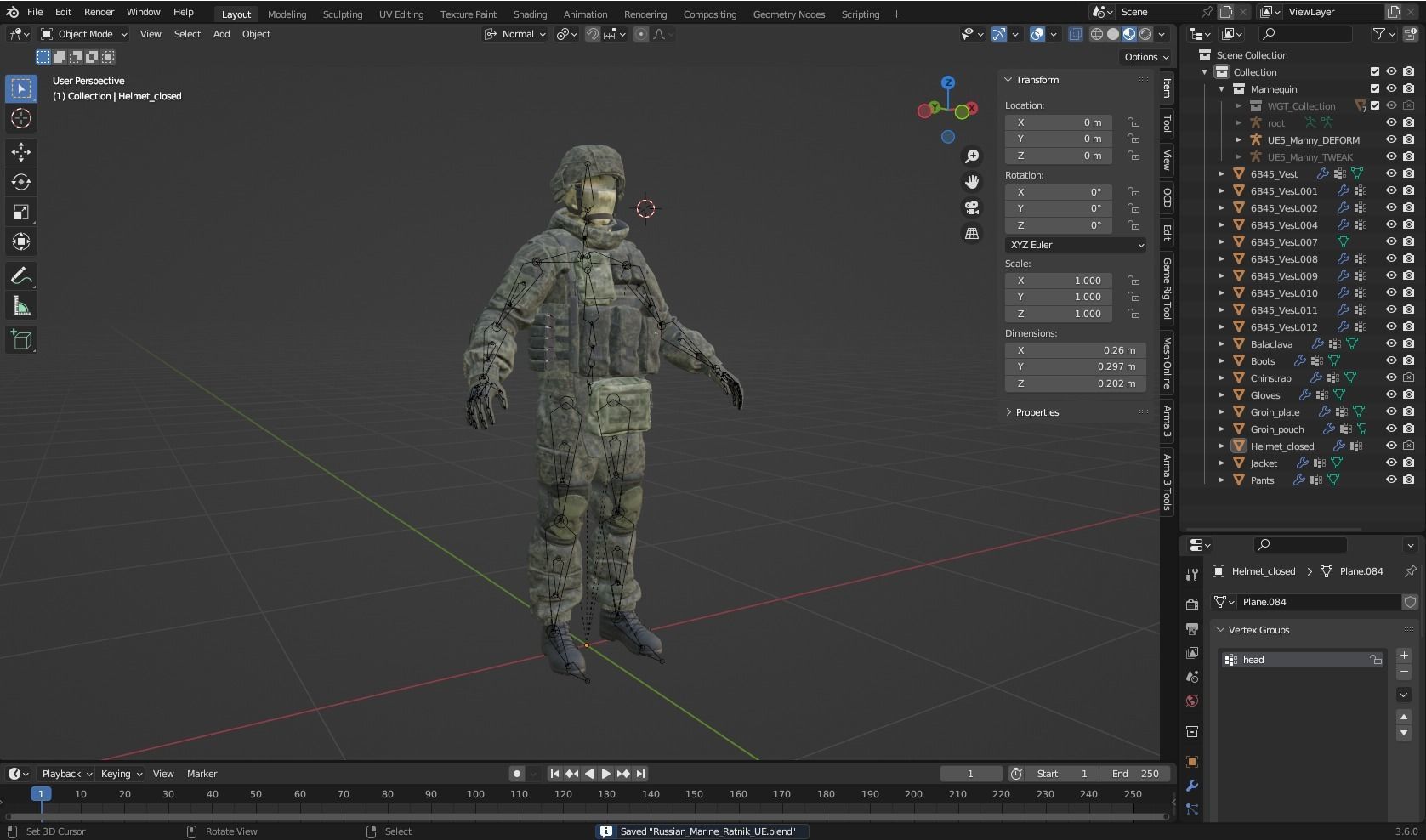
Task: Play animation forward
Action: (x=606, y=774)
